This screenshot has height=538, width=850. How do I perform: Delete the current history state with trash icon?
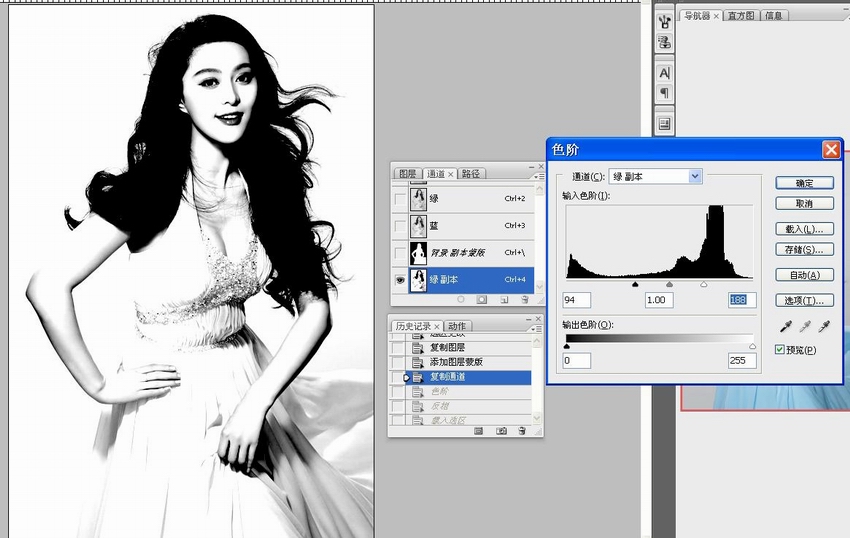[x=522, y=430]
